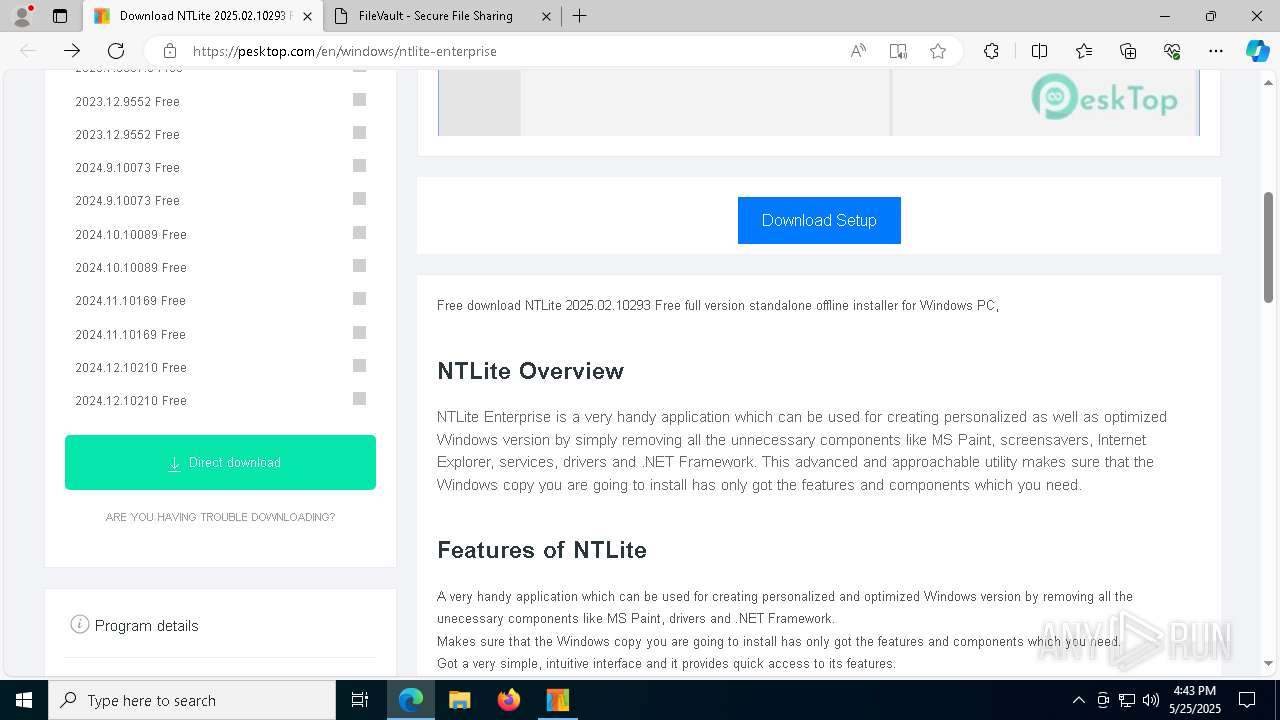Image resolution: width=1280 pixels, height=720 pixels.
Task: Open Browser essentials icon
Action: click(1172, 51)
